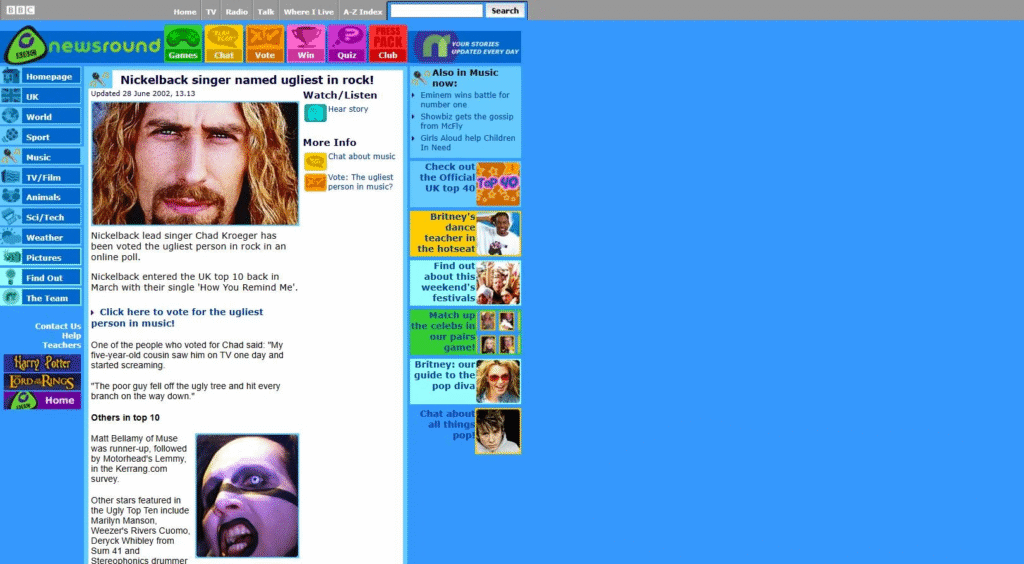Image resolution: width=1024 pixels, height=564 pixels.
Task: Open the yellow Chat icon
Action: (224, 44)
